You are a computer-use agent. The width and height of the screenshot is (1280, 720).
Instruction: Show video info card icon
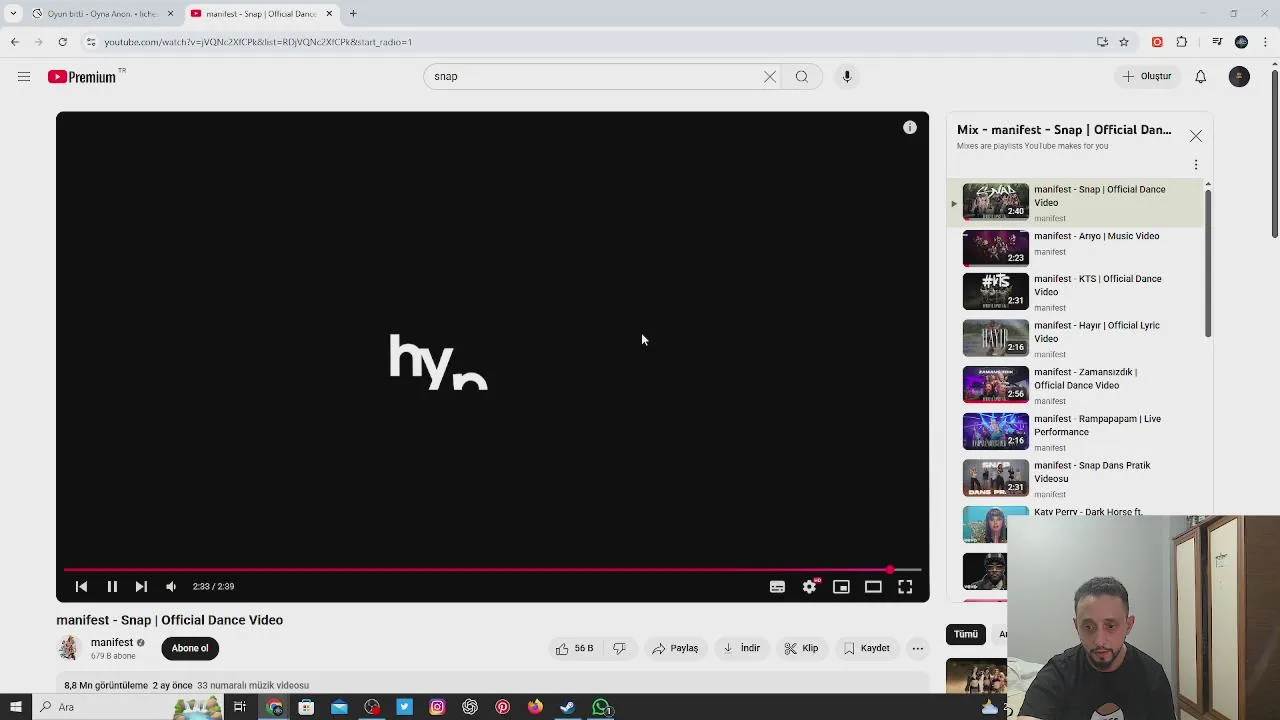point(910,128)
